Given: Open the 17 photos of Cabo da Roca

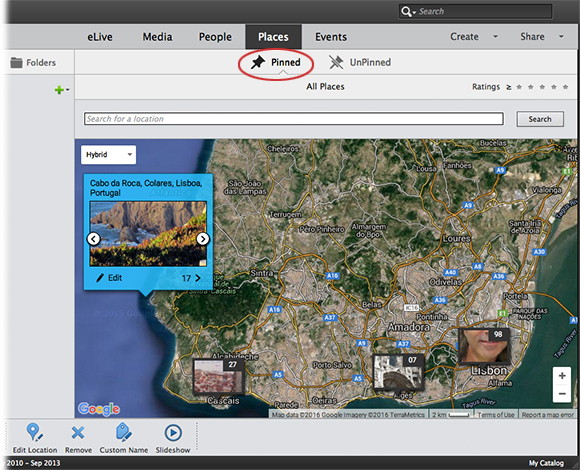Looking at the screenshot, I should [x=191, y=278].
